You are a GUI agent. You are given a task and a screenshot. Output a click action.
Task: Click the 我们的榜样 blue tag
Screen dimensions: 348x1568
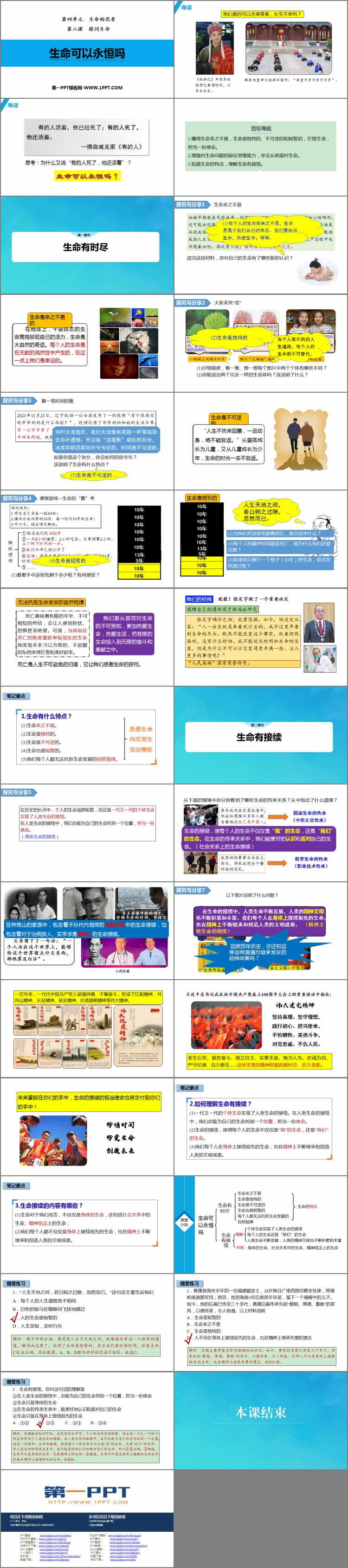(x=199, y=599)
